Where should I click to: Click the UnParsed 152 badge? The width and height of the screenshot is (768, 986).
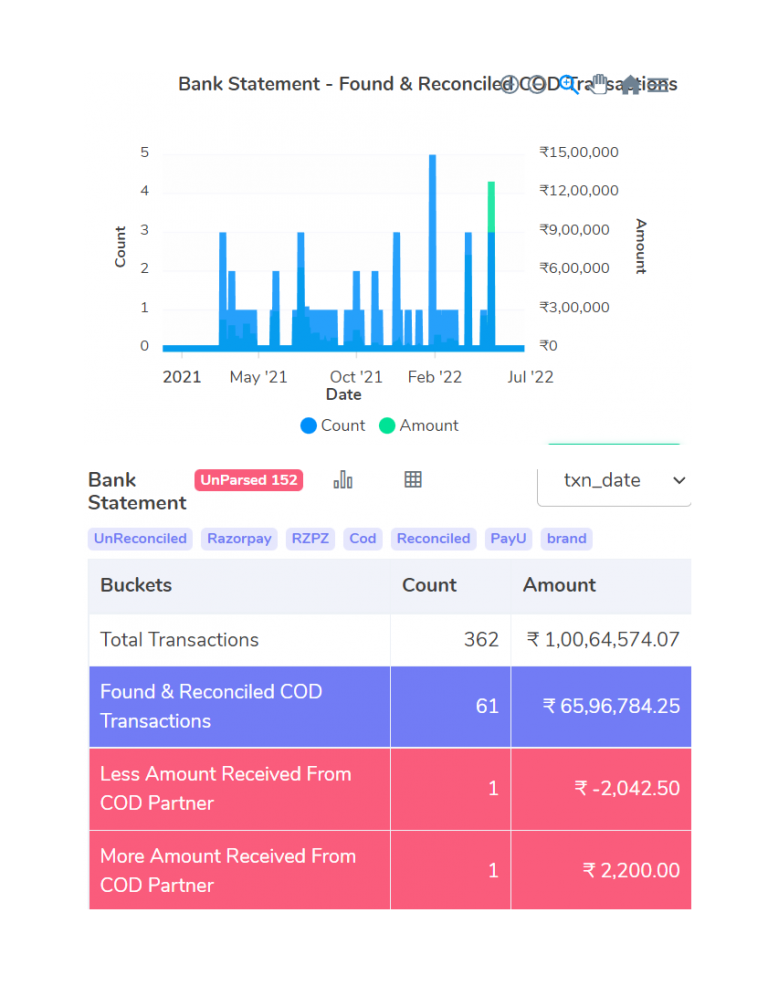[x=248, y=480]
